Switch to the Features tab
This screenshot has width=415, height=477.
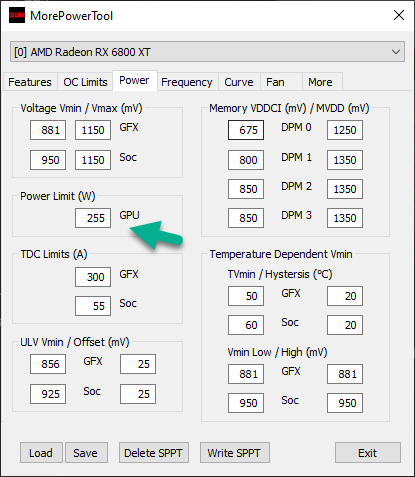[30, 82]
